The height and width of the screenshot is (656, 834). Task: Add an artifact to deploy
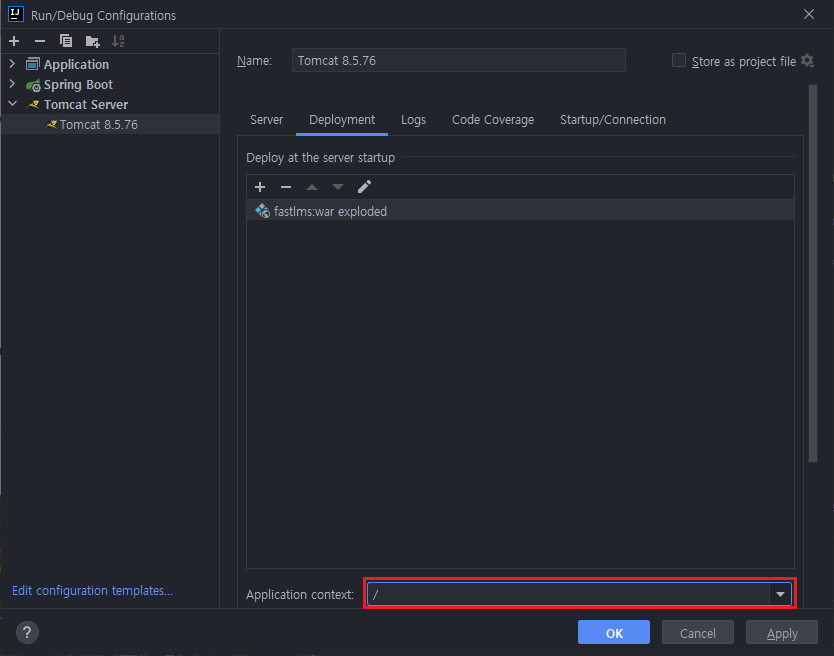[x=260, y=187]
